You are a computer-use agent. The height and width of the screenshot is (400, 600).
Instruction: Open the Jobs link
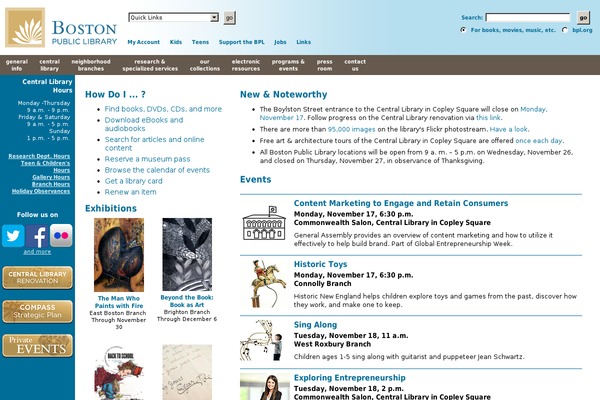(x=280, y=42)
